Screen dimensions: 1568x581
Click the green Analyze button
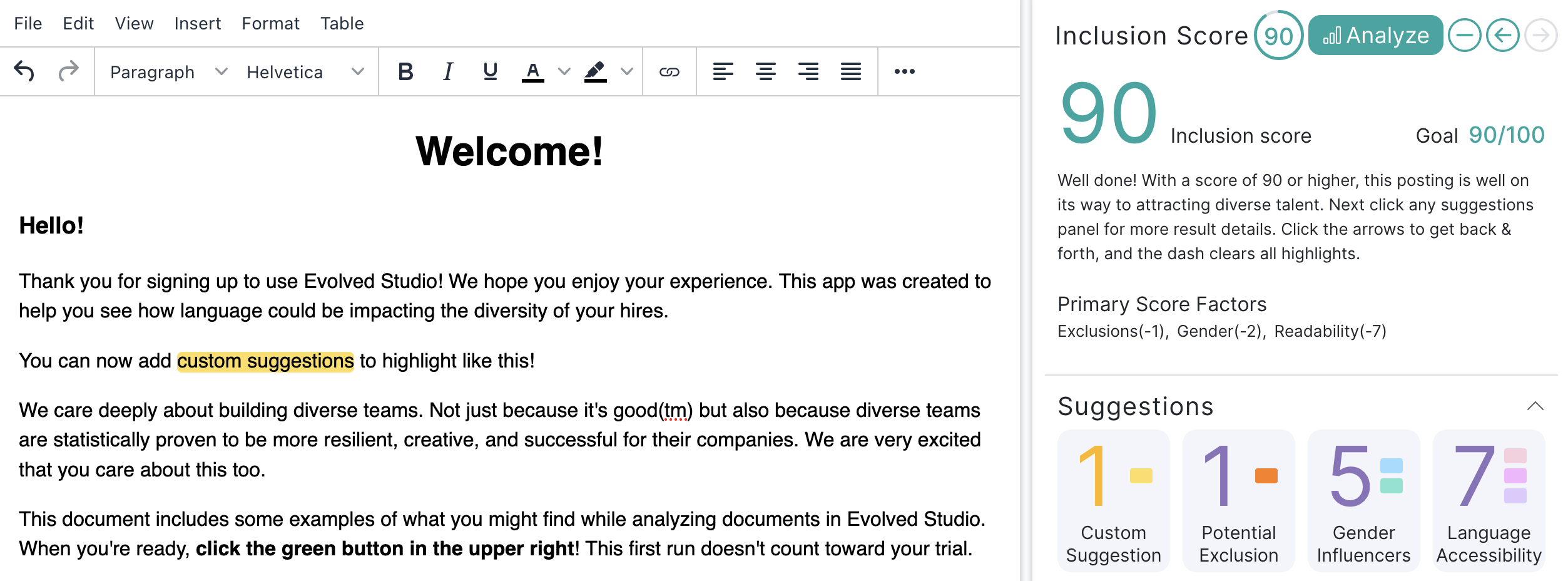point(1375,35)
